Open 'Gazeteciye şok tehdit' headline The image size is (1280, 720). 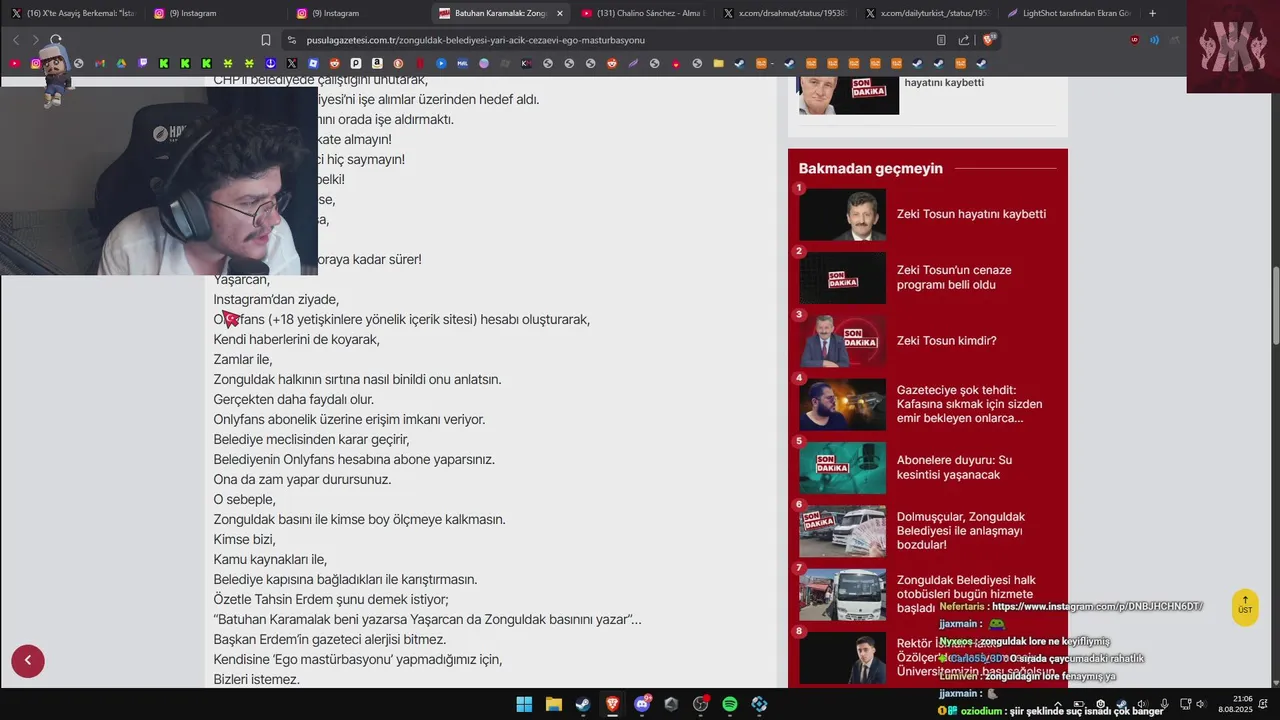(x=969, y=404)
